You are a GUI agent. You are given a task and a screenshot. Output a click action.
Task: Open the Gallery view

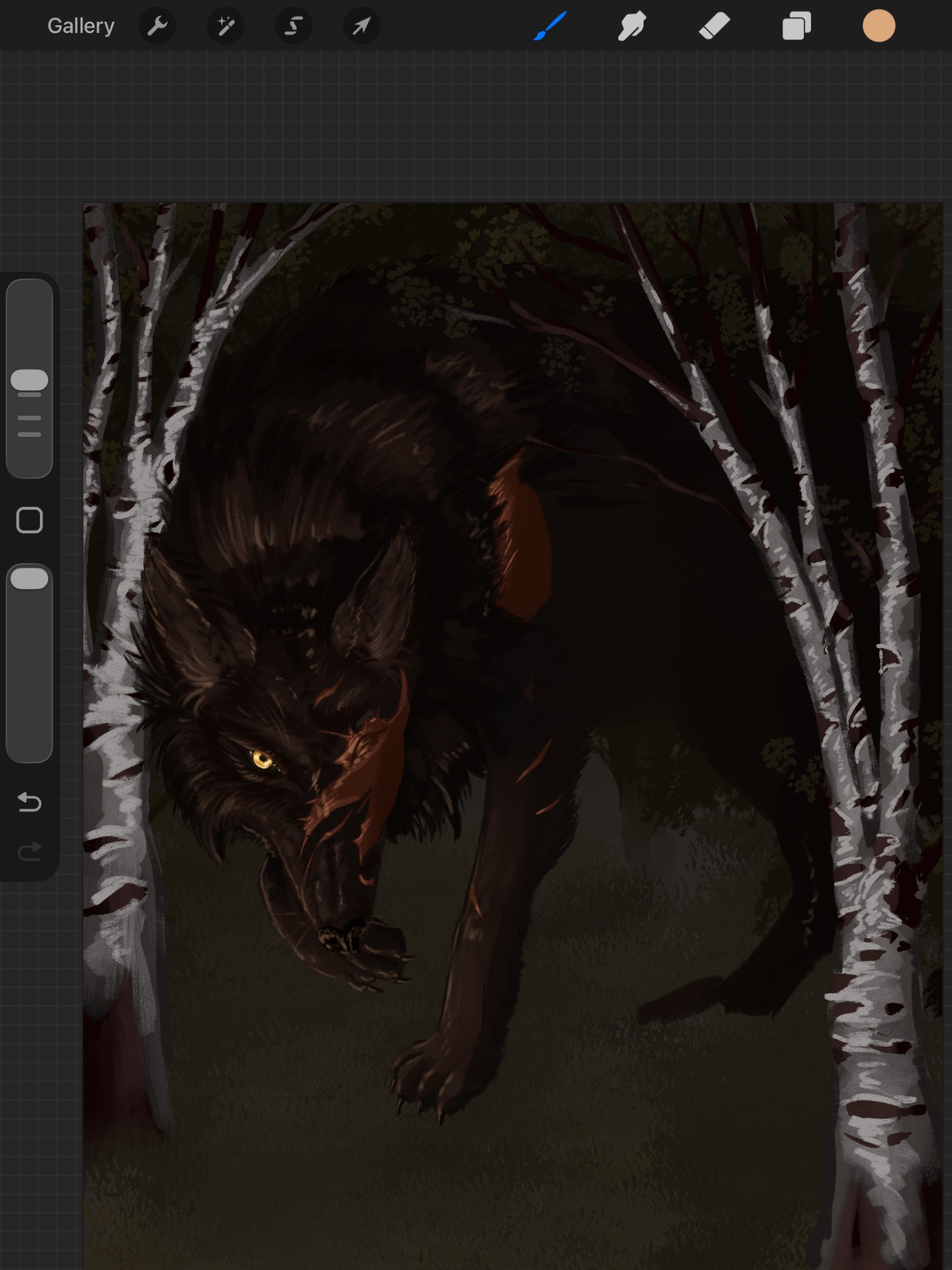click(x=81, y=26)
